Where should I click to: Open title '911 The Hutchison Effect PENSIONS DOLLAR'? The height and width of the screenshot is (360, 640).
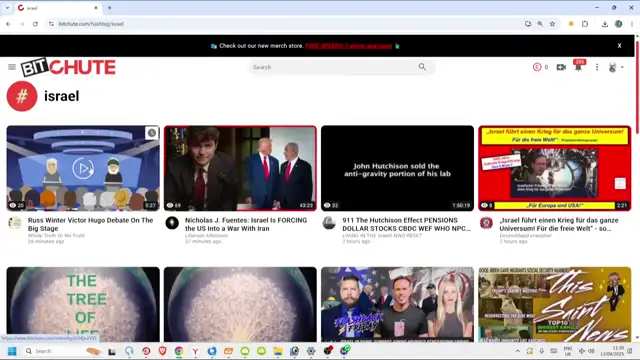click(x=406, y=224)
